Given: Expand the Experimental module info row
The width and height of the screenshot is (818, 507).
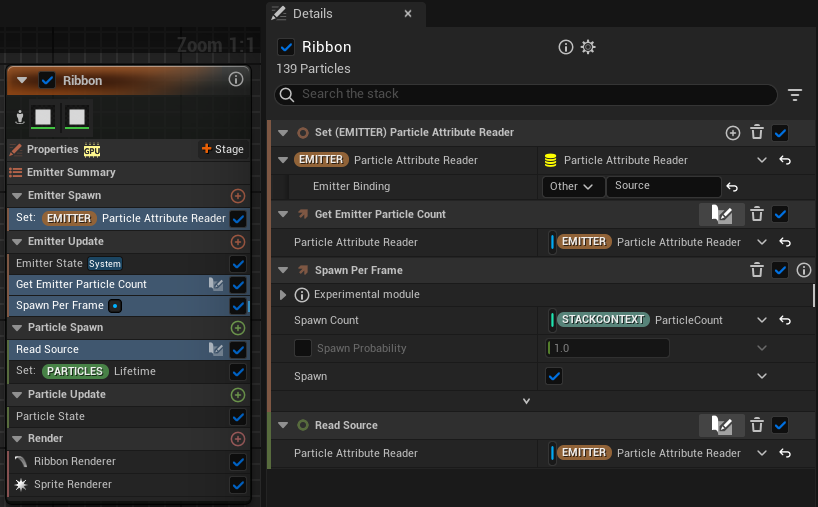Looking at the screenshot, I should click(283, 295).
